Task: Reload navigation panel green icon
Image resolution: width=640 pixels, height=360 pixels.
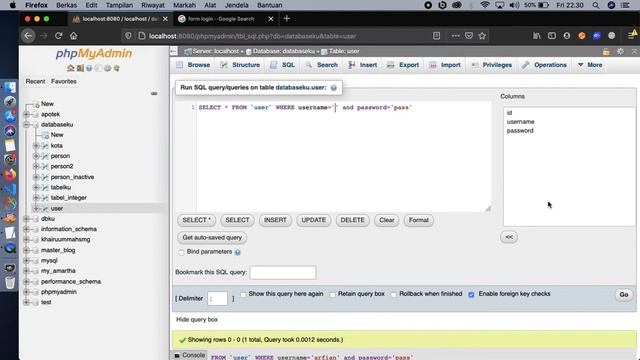Action: click(117, 68)
